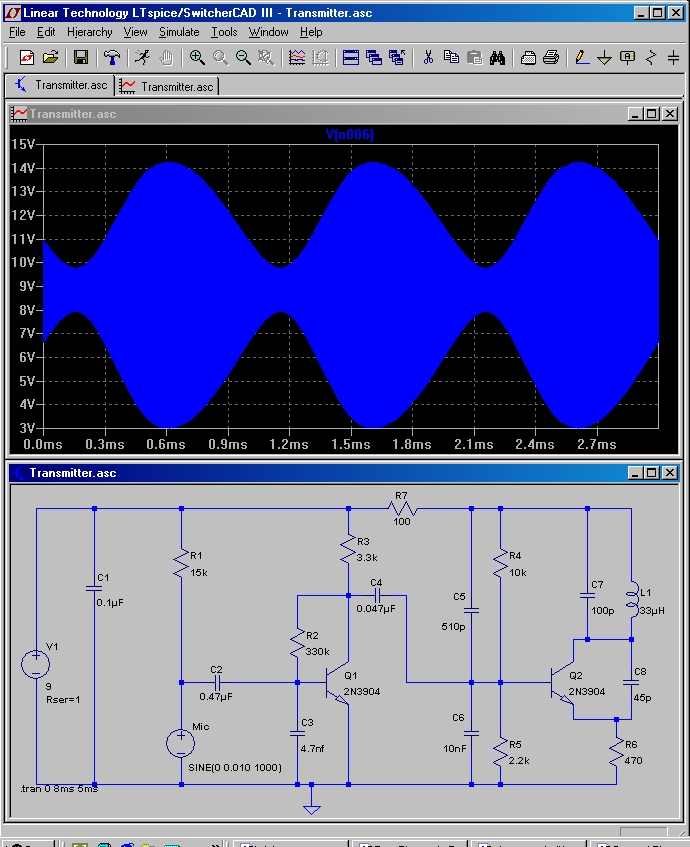Click the Pick Visible Traces icon
This screenshot has width=690, height=847.
point(320,57)
